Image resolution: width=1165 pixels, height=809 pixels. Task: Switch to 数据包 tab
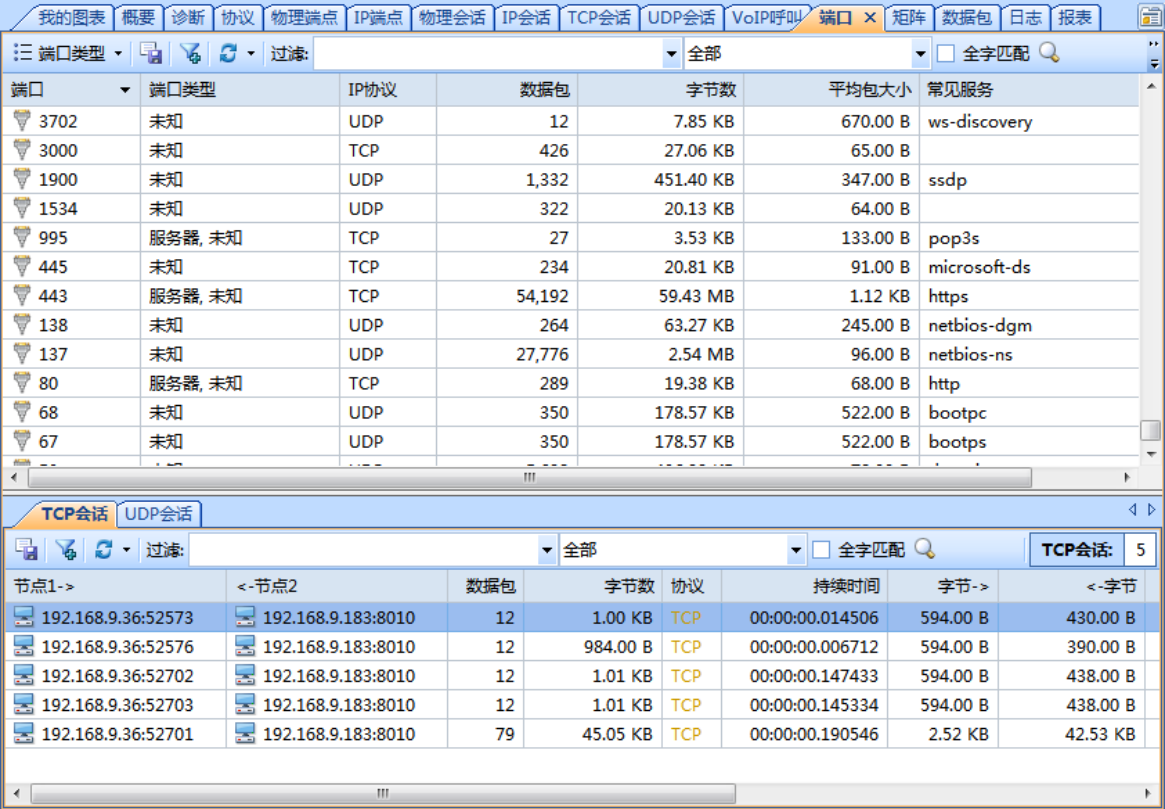[x=967, y=17]
